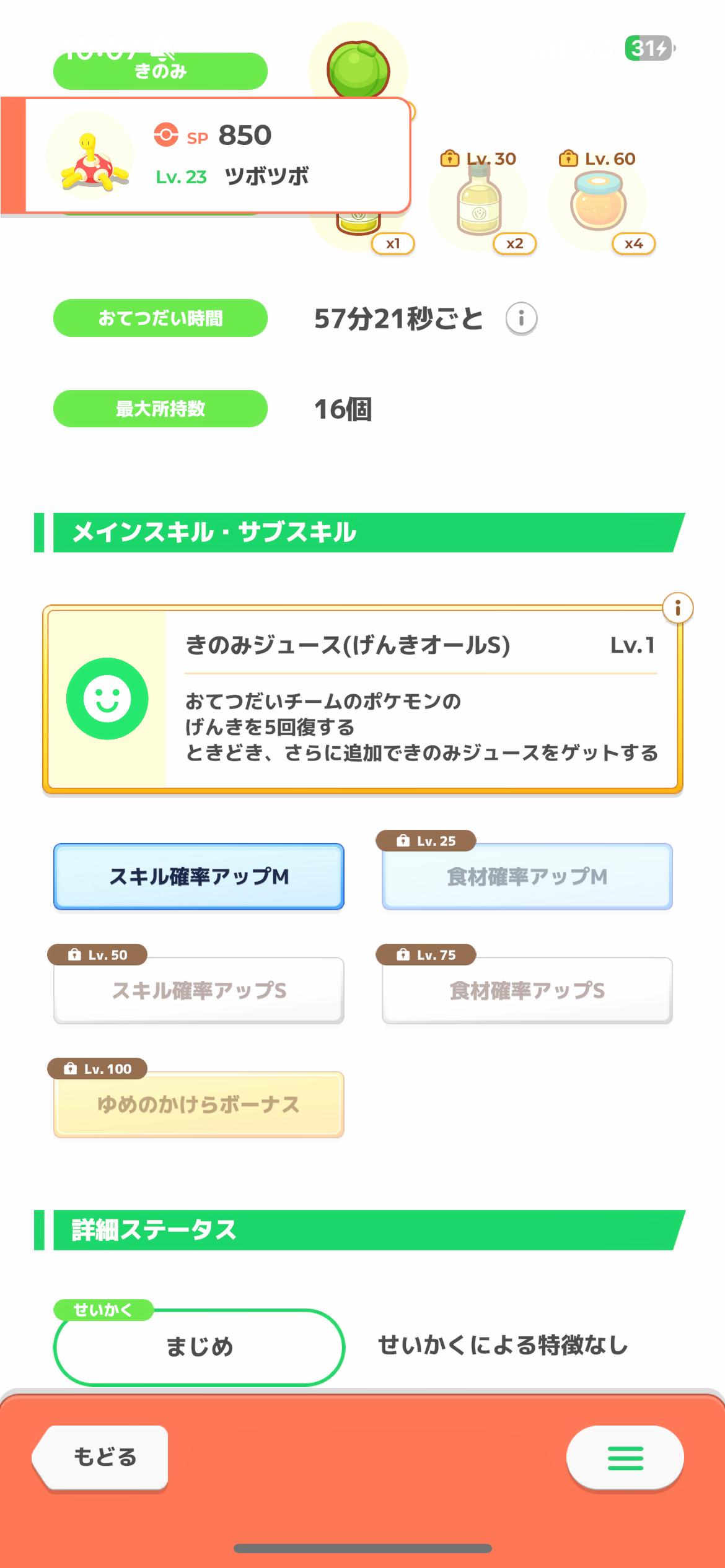The width and height of the screenshot is (725, 1568).
Task: Tap locked Lv. 75 食材確率アップS sub skill
Action: tap(527, 990)
